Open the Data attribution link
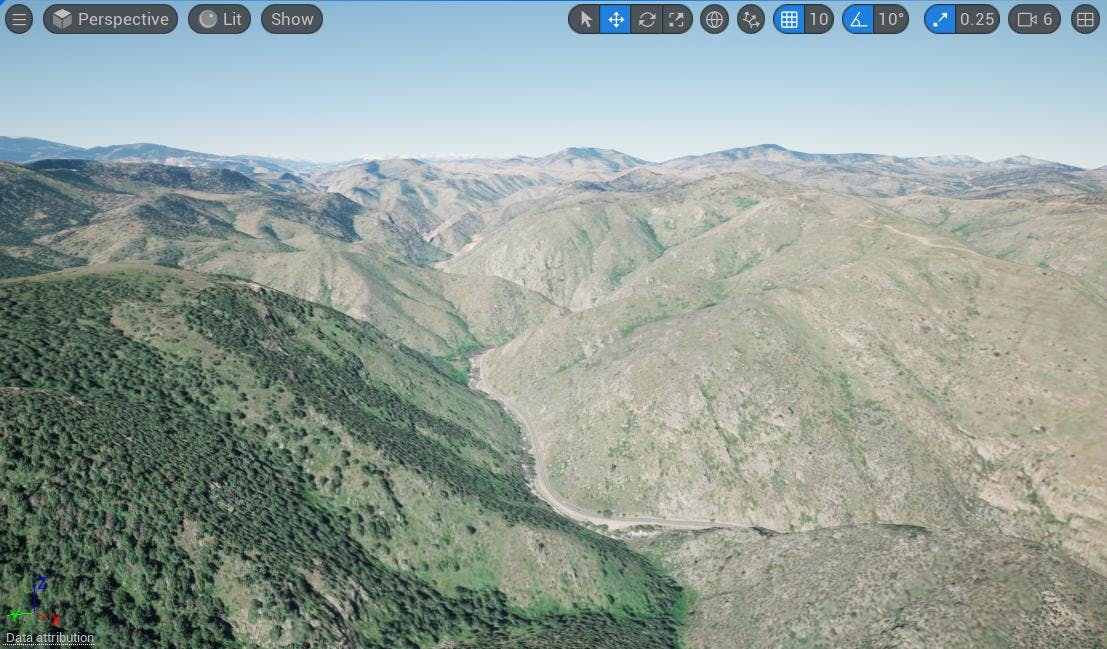This screenshot has height=649, width=1107. [x=50, y=637]
